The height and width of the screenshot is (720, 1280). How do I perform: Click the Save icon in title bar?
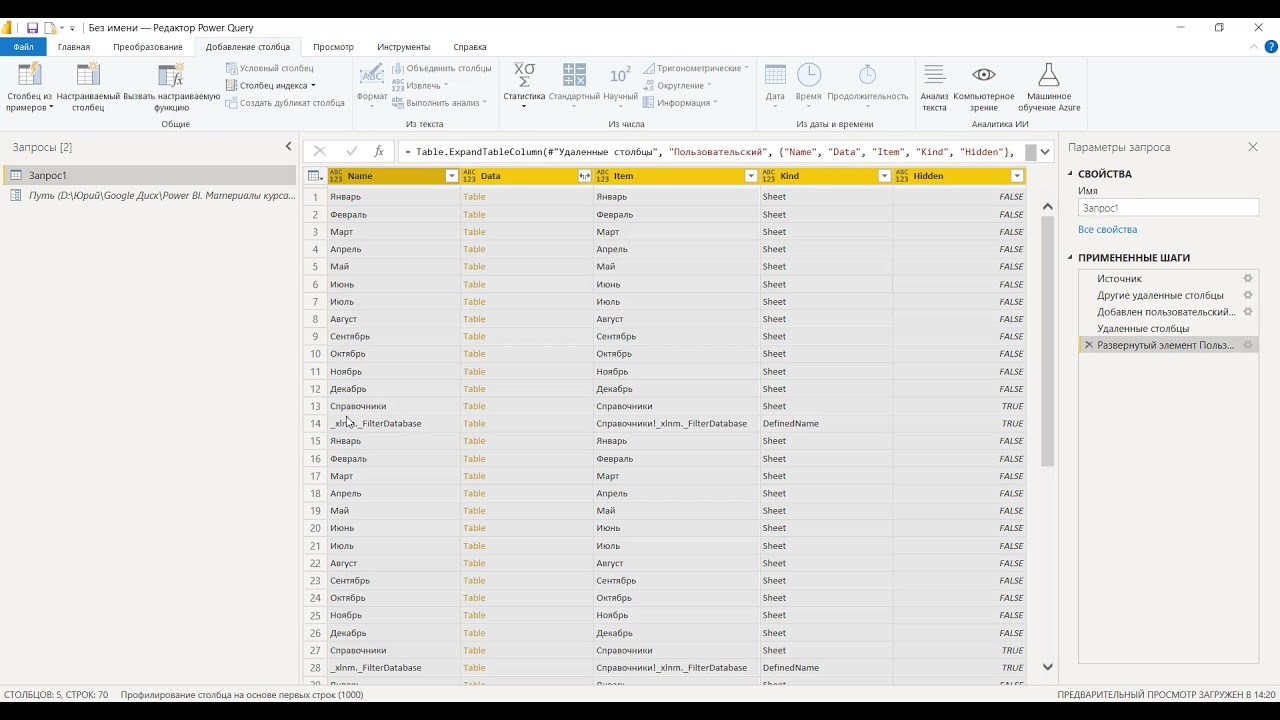point(32,28)
